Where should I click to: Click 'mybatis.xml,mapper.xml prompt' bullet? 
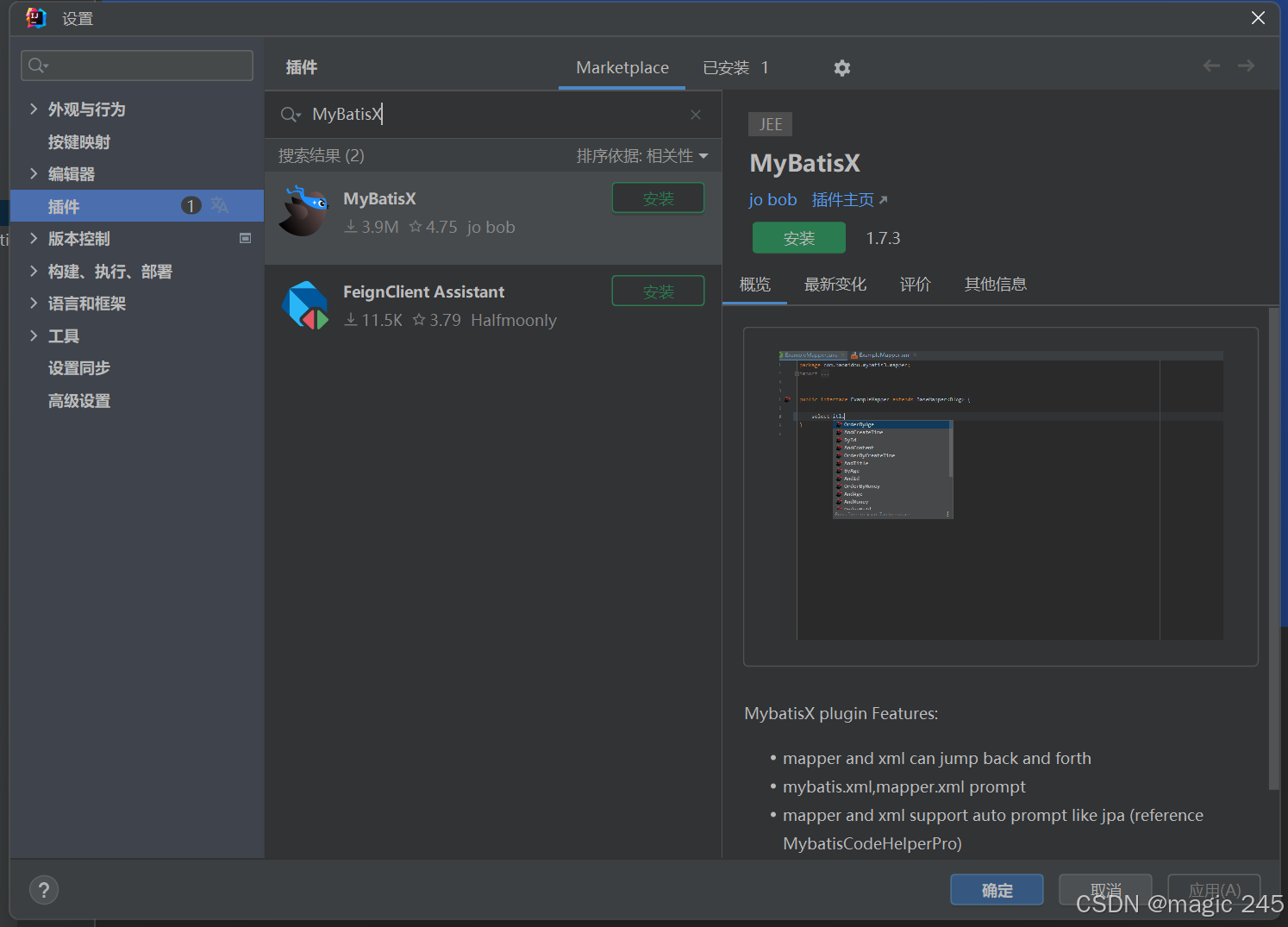pyautogui.click(x=904, y=786)
